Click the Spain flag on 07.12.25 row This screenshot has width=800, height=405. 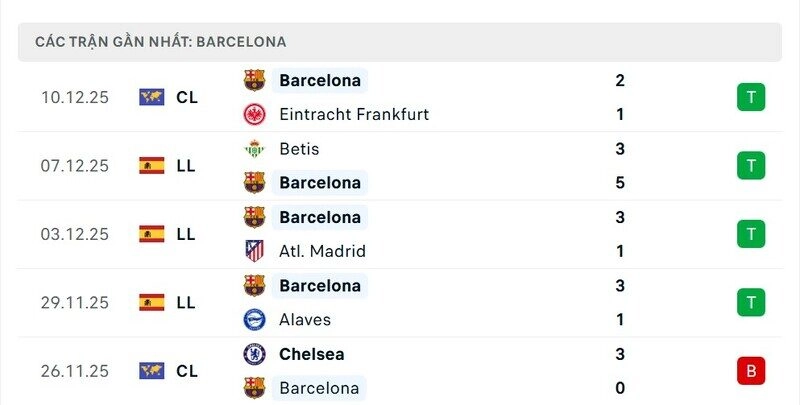[152, 166]
